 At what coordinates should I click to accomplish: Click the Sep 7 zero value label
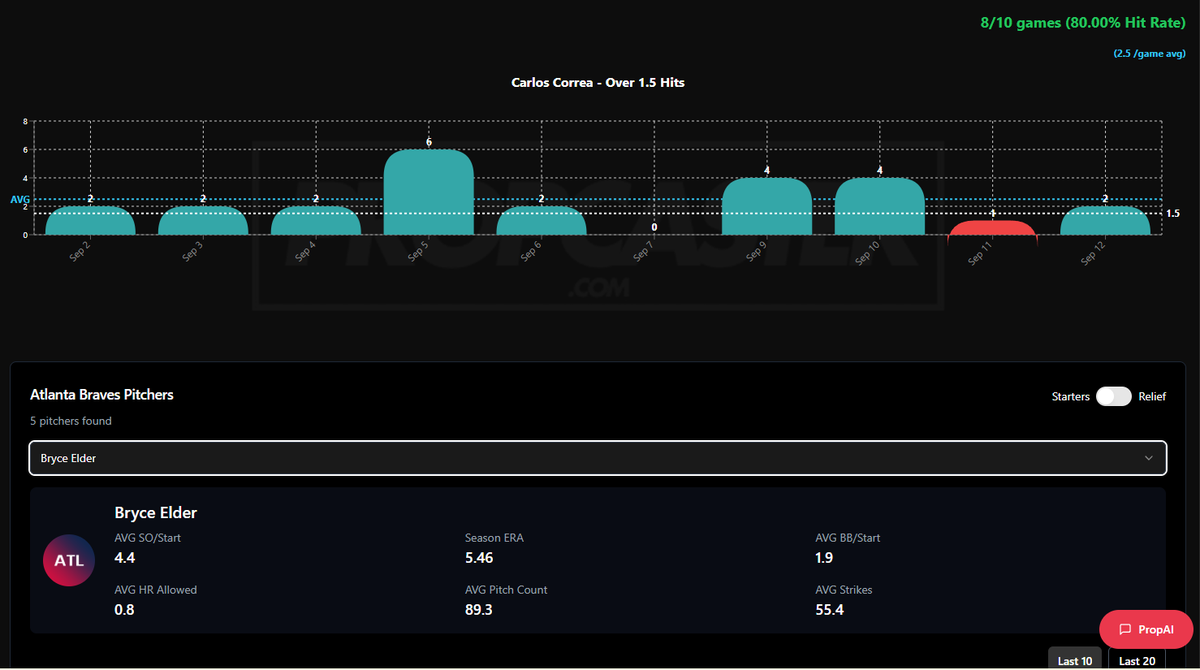pos(654,227)
